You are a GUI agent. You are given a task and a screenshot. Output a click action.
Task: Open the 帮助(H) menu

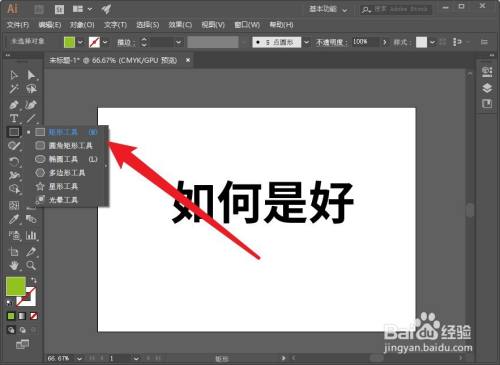click(281, 25)
